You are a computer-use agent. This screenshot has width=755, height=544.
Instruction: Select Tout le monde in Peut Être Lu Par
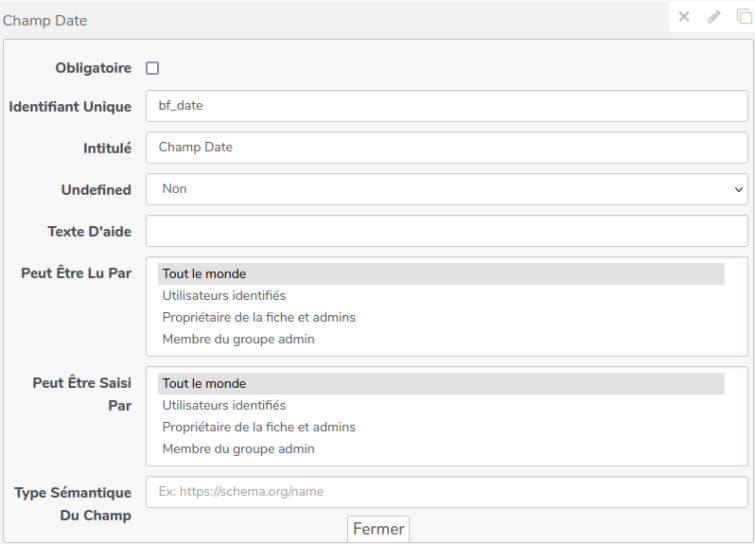[441, 274]
